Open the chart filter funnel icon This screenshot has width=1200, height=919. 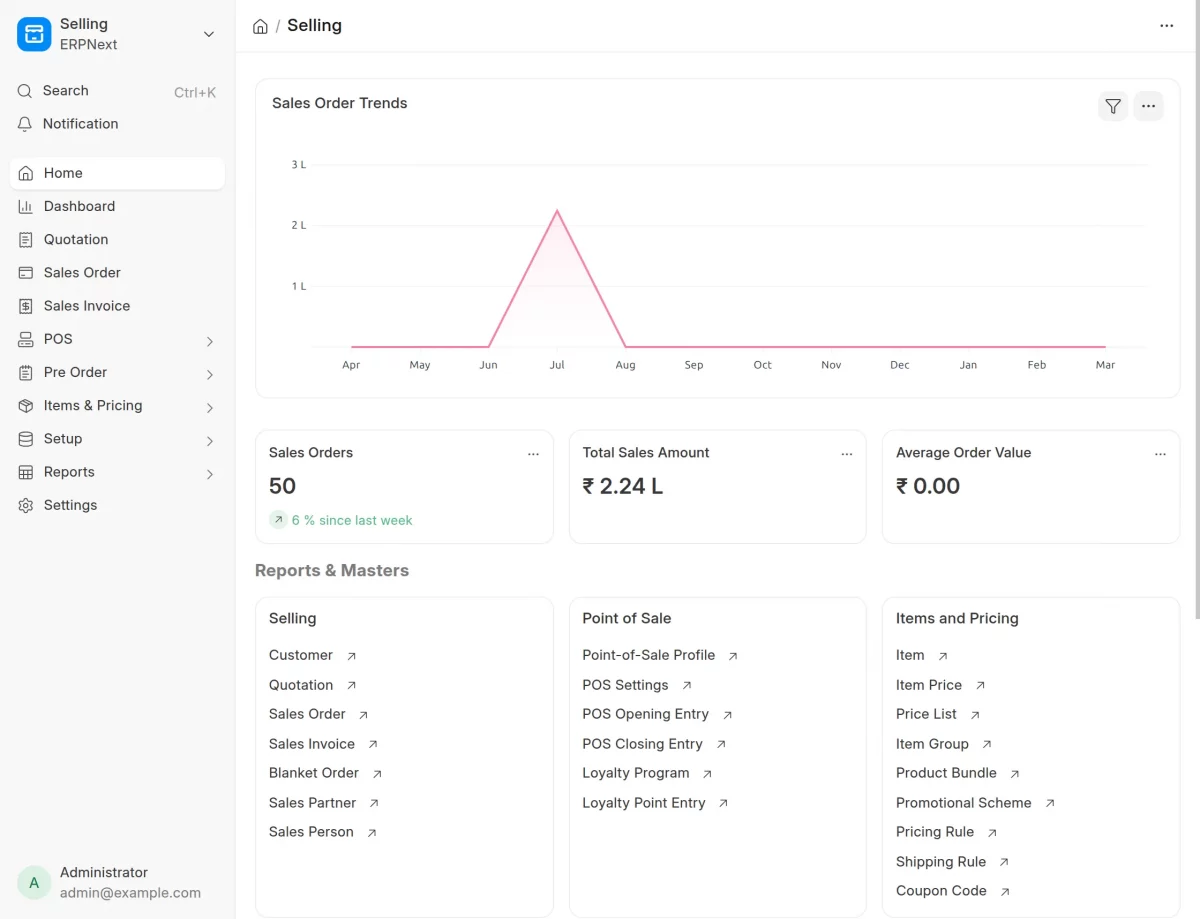point(1113,106)
